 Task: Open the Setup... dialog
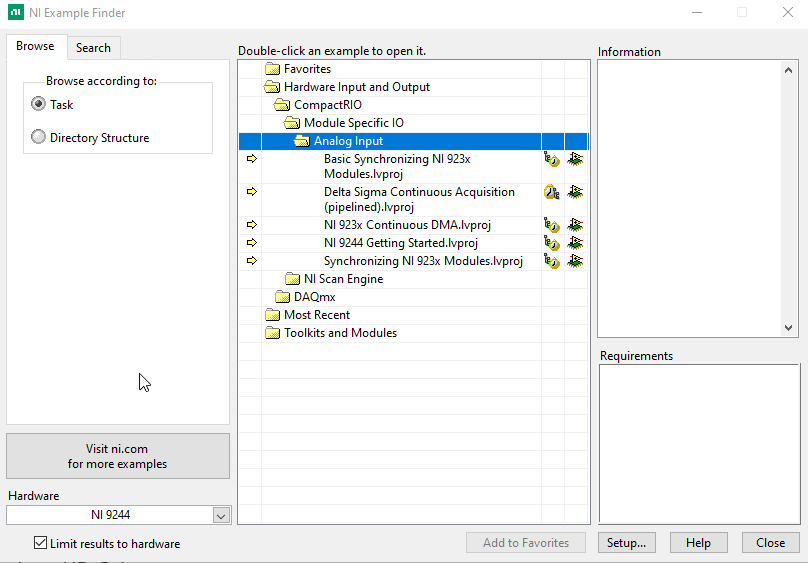627,543
